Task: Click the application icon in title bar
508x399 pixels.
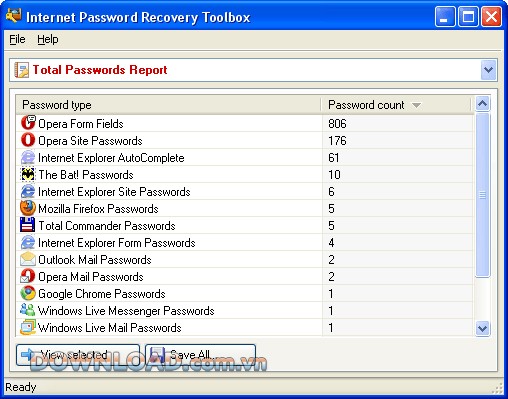Action: click(x=14, y=15)
